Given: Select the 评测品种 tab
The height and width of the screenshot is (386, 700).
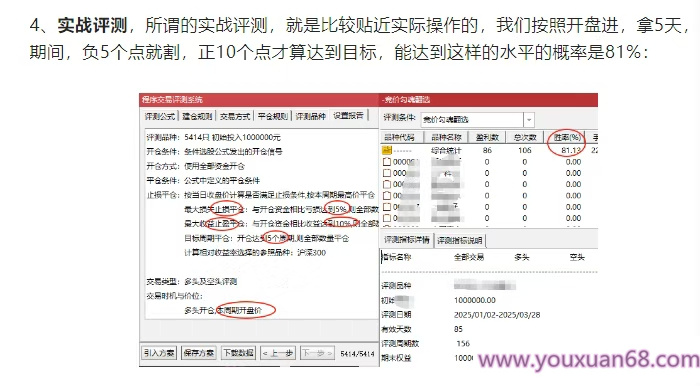Looking at the screenshot, I should click(311, 116).
